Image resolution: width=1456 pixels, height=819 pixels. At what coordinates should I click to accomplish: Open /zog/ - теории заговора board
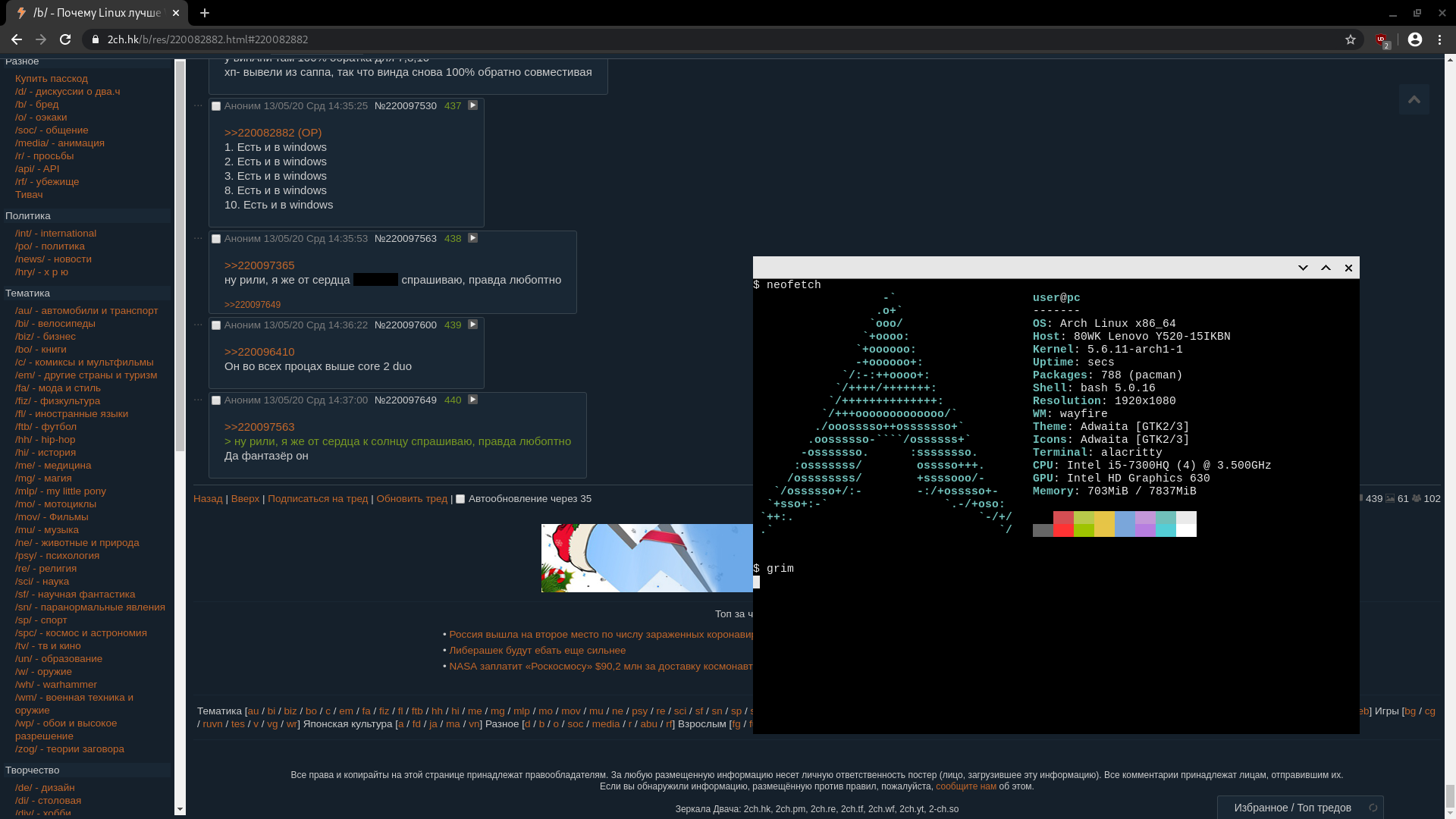pos(70,749)
